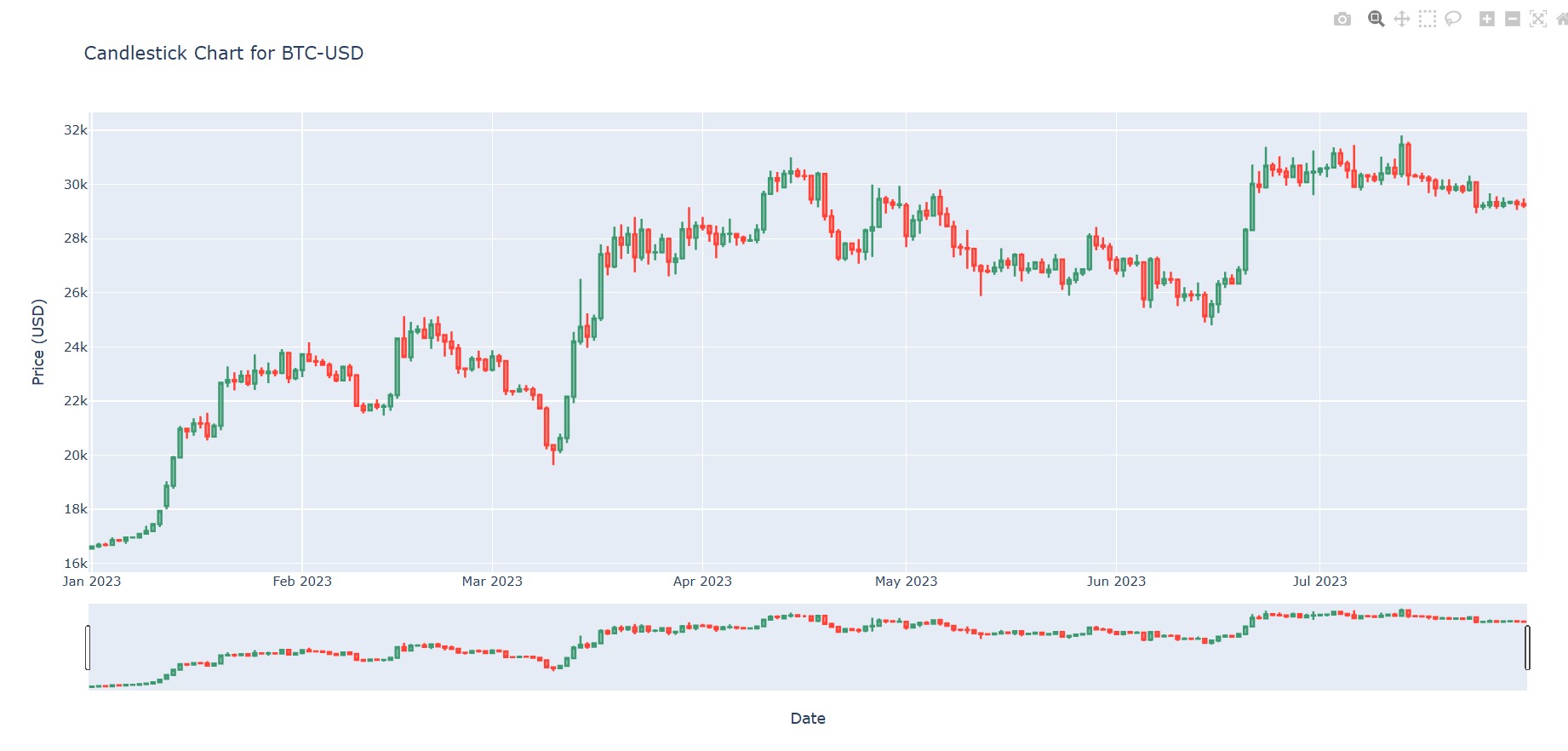This screenshot has height=751, width=1568.
Task: Click the '32k' y-axis tick label
Action: click(76, 130)
